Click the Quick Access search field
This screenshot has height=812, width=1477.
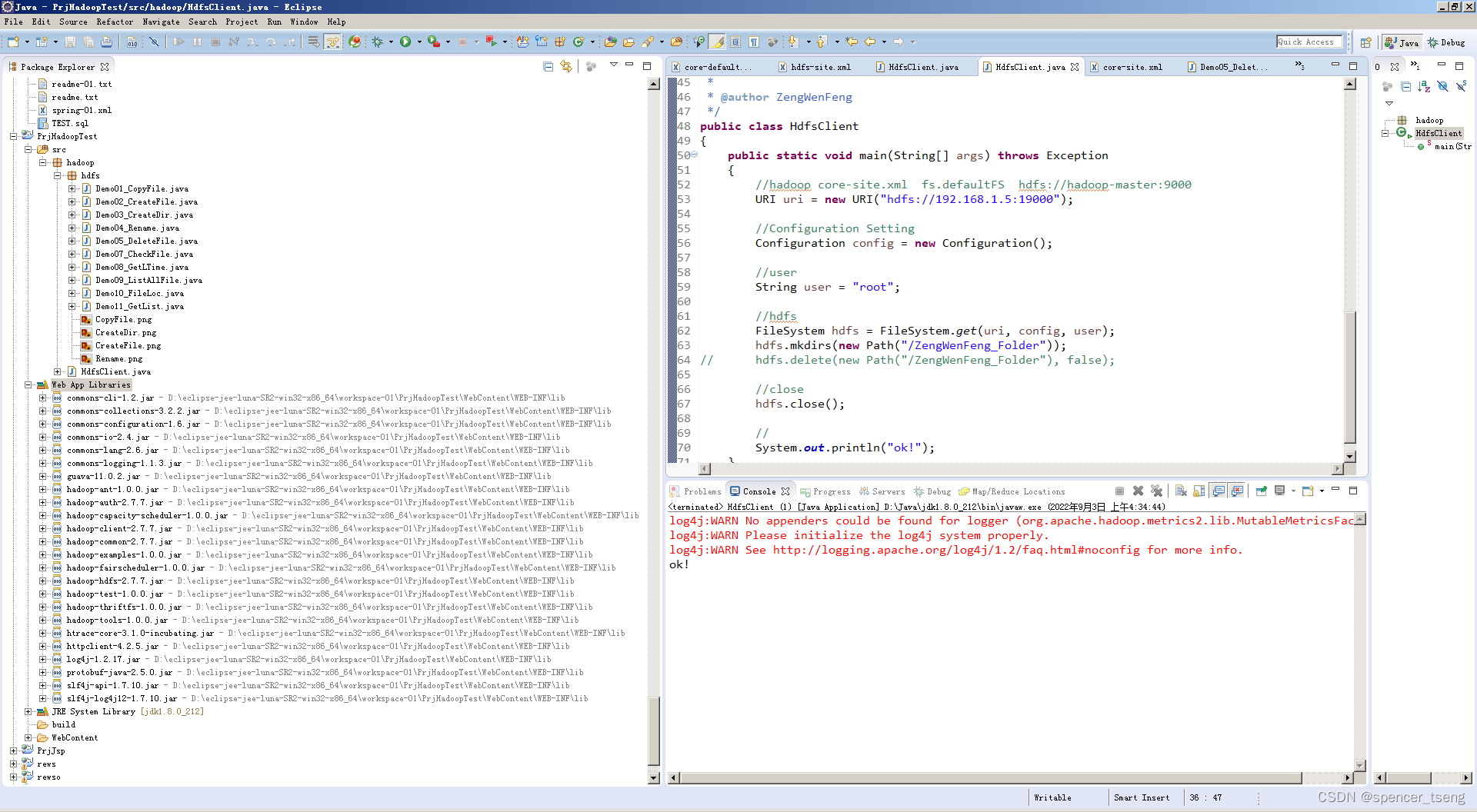tap(1309, 42)
